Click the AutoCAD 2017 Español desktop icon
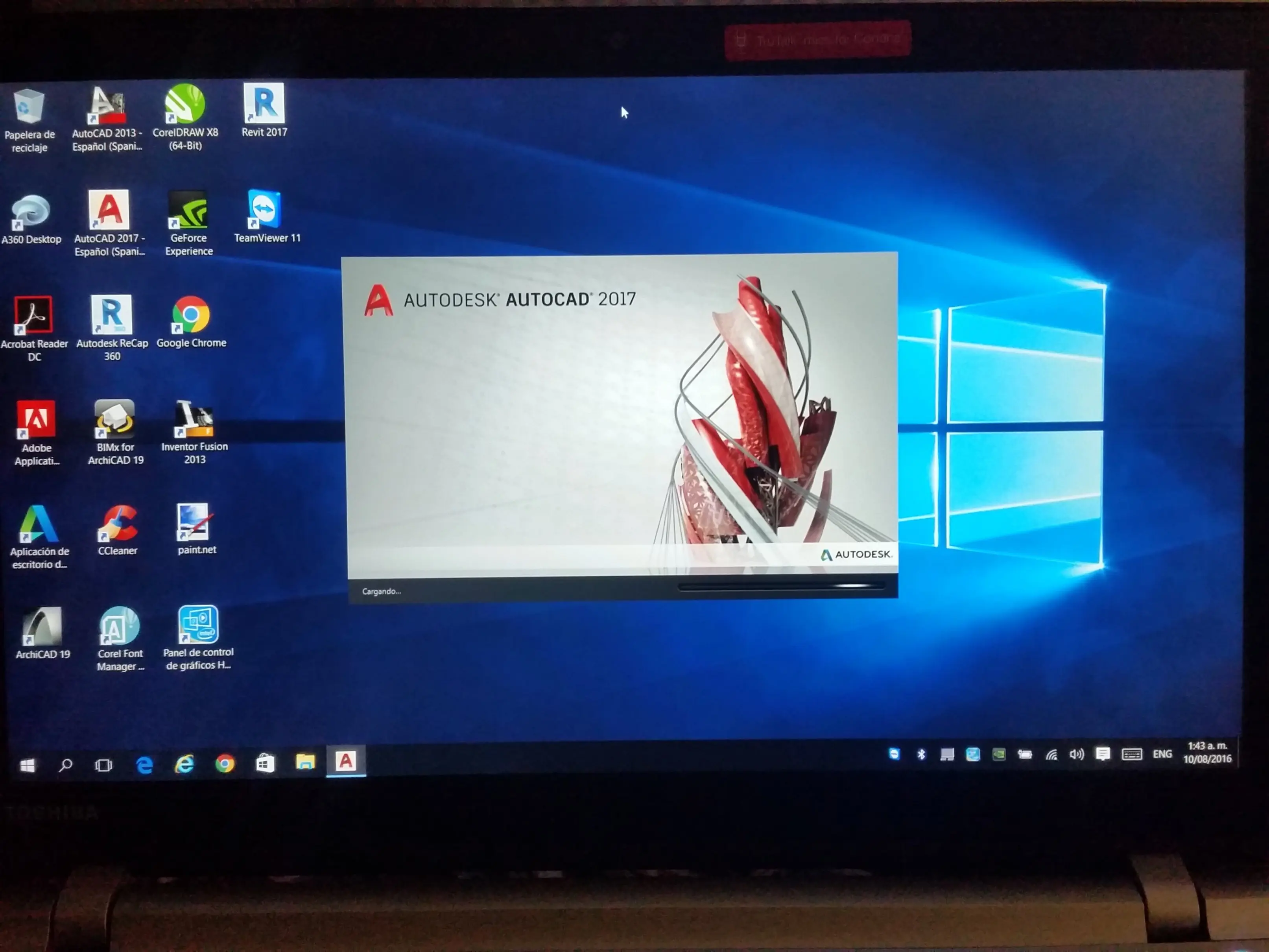The width and height of the screenshot is (1269, 952). coord(109,223)
